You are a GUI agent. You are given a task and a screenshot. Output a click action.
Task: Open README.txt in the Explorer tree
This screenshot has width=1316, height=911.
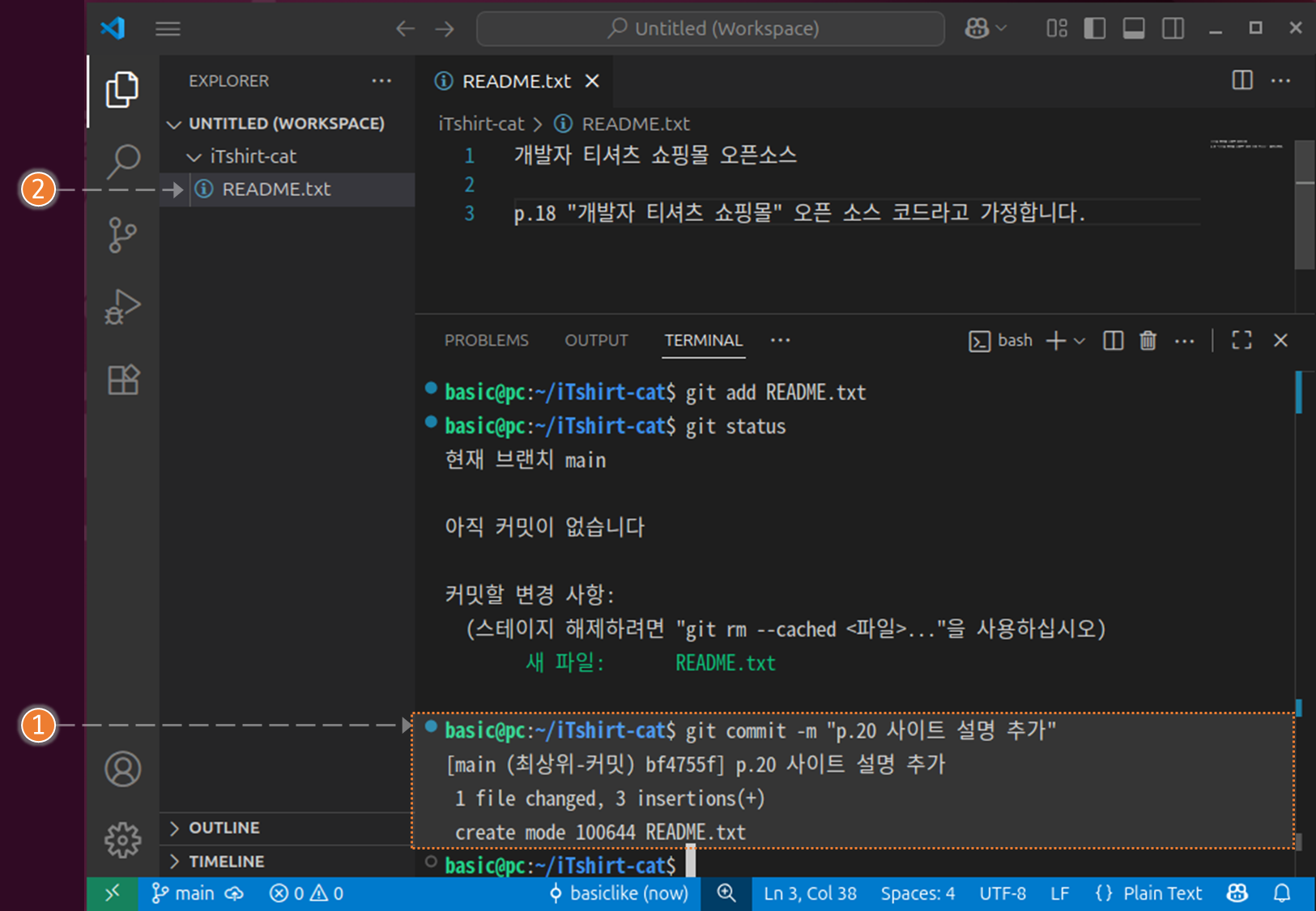click(287, 189)
